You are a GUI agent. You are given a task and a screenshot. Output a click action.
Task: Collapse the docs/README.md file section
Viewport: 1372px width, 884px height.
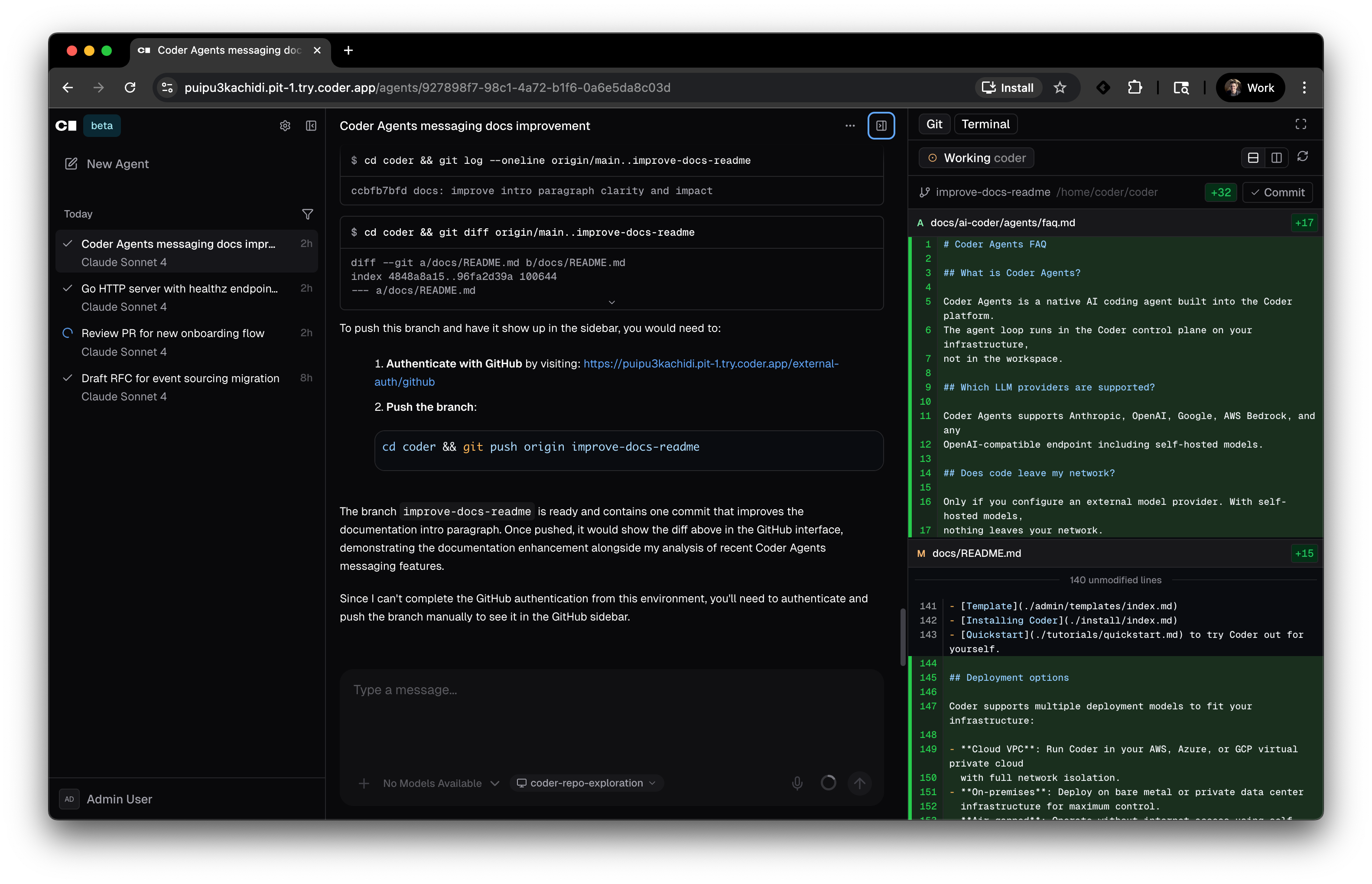(x=1115, y=553)
